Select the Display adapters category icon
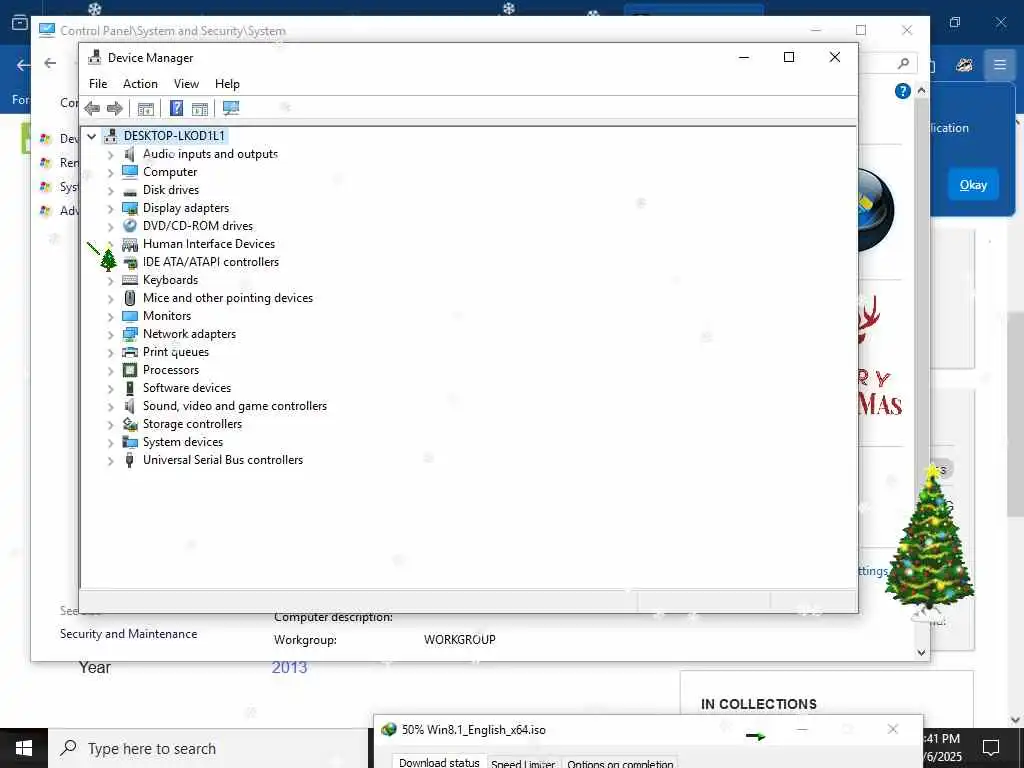 point(130,208)
